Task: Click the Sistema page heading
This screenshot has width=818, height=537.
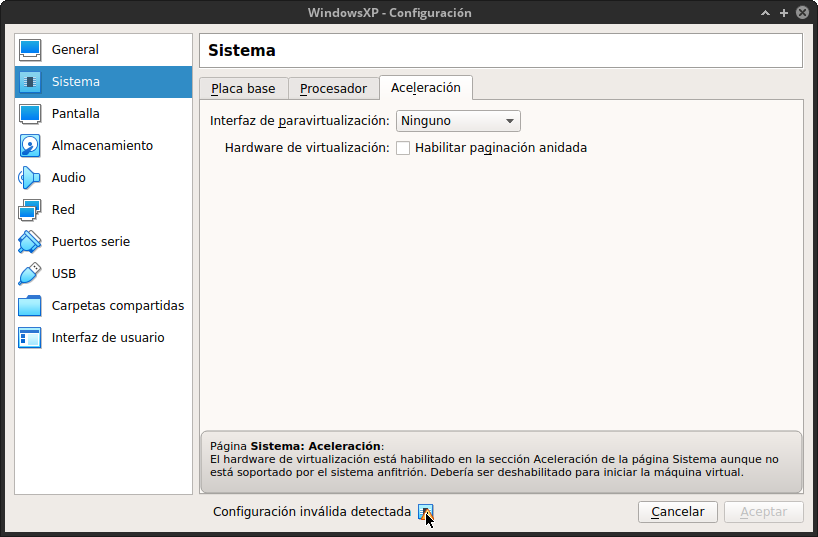Action: point(242,51)
